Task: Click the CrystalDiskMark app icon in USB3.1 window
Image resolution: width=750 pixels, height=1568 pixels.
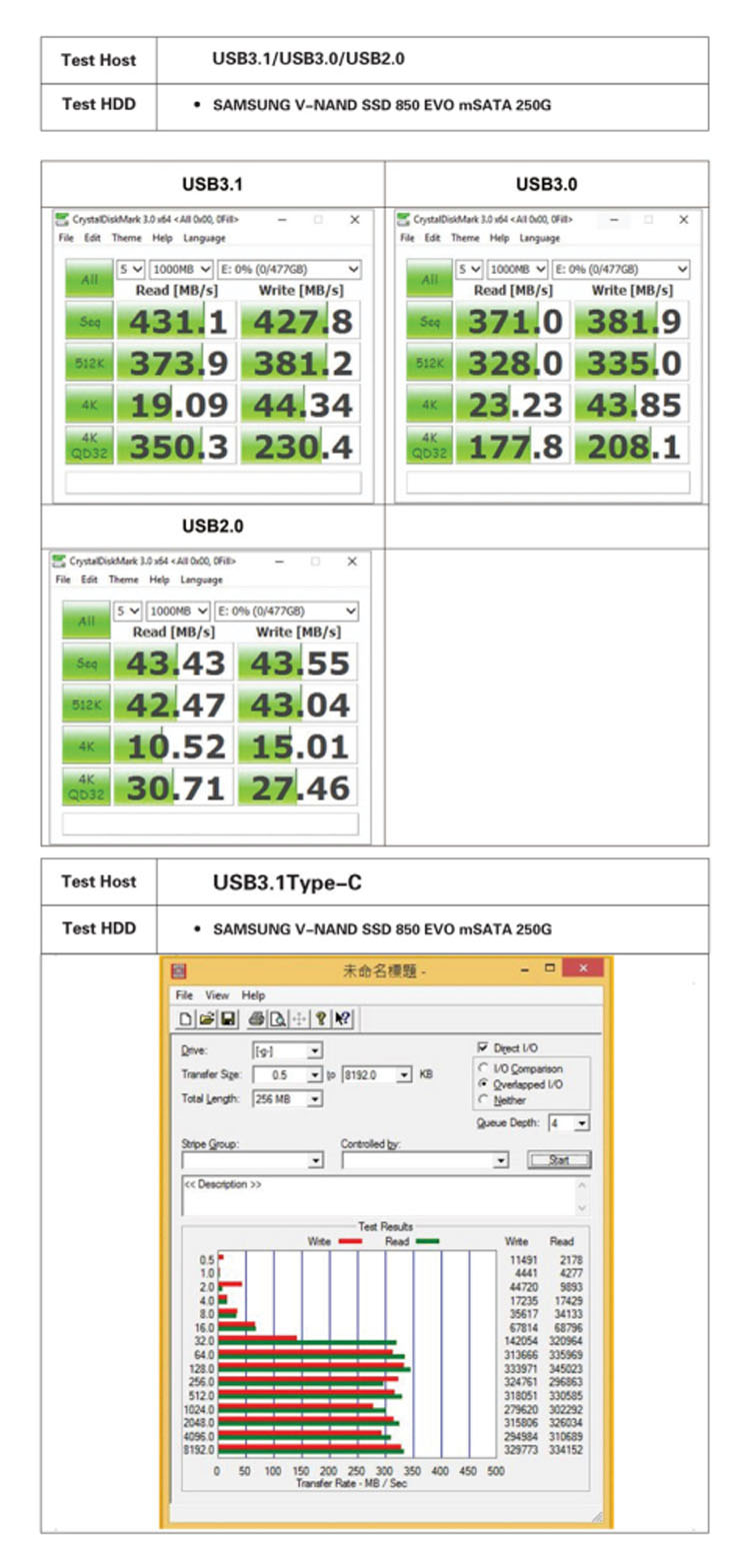Action: pyautogui.click(x=62, y=219)
